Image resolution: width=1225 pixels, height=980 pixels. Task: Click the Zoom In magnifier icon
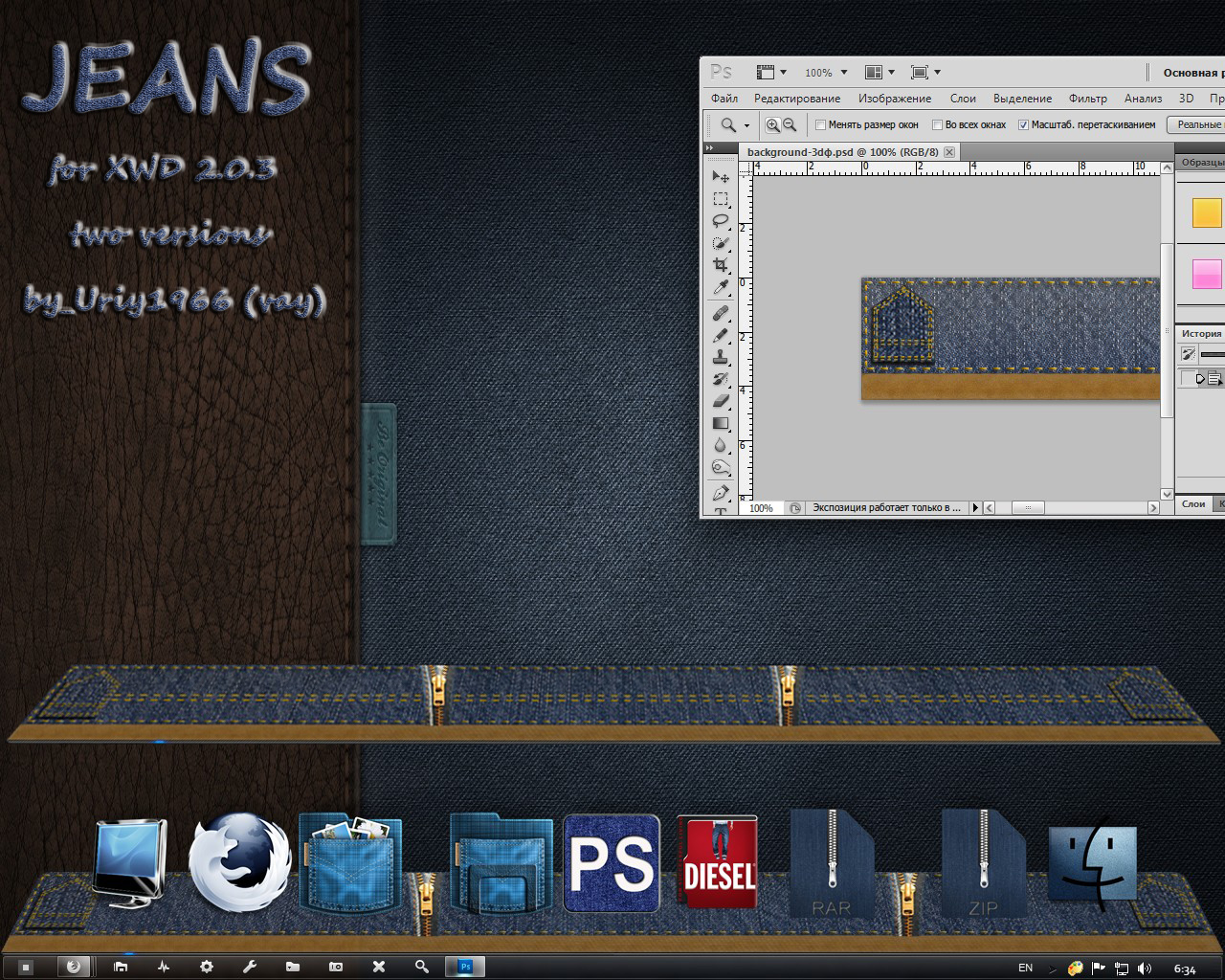pos(772,124)
